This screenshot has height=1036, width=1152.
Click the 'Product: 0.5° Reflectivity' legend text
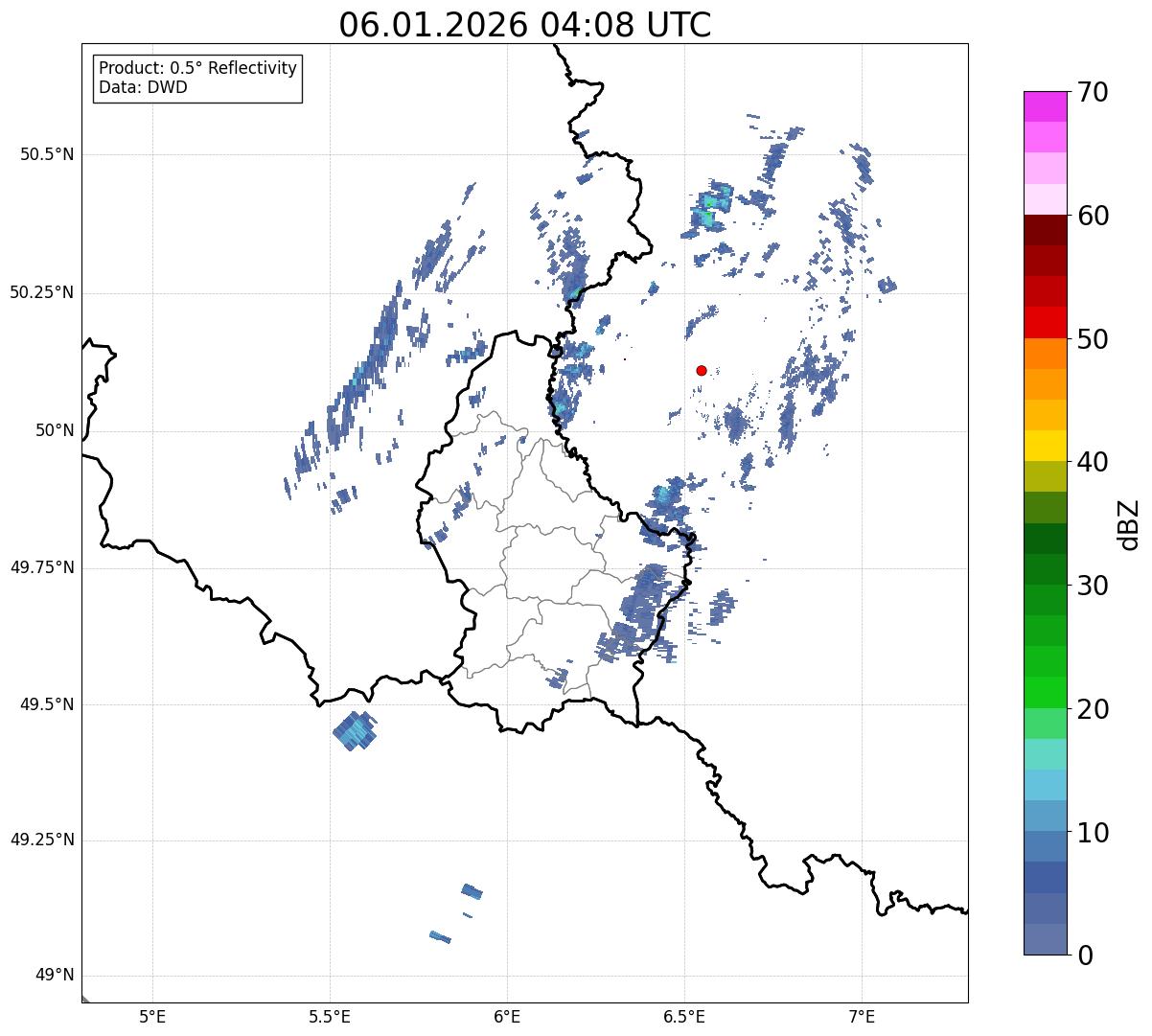pyautogui.click(x=198, y=68)
